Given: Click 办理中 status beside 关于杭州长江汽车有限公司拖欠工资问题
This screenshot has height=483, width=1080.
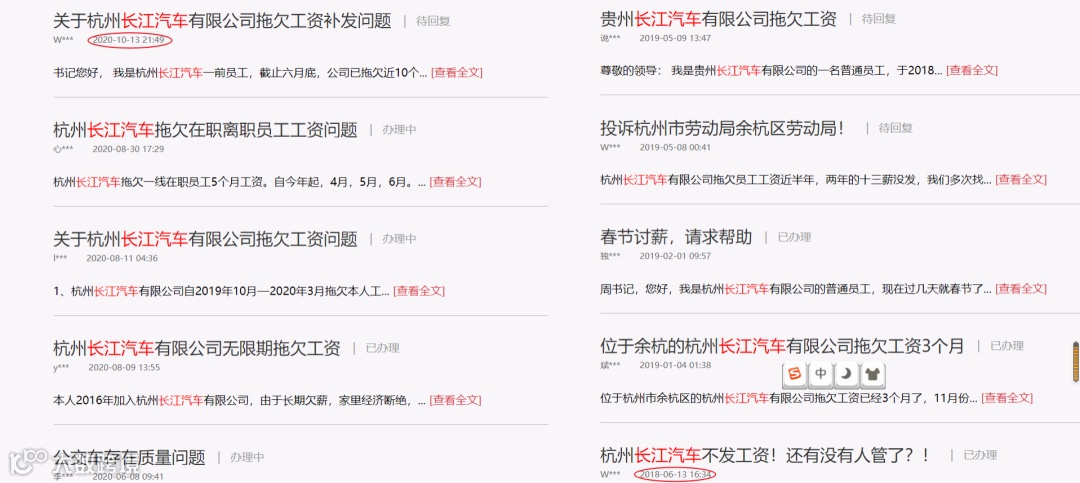Looking at the screenshot, I should click(x=399, y=239).
